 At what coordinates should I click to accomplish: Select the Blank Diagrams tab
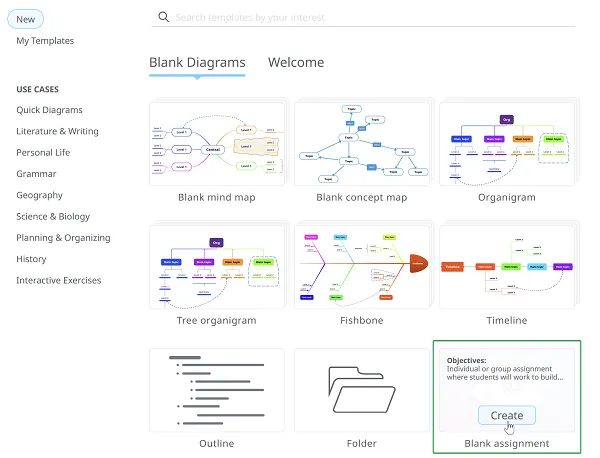[x=197, y=62]
